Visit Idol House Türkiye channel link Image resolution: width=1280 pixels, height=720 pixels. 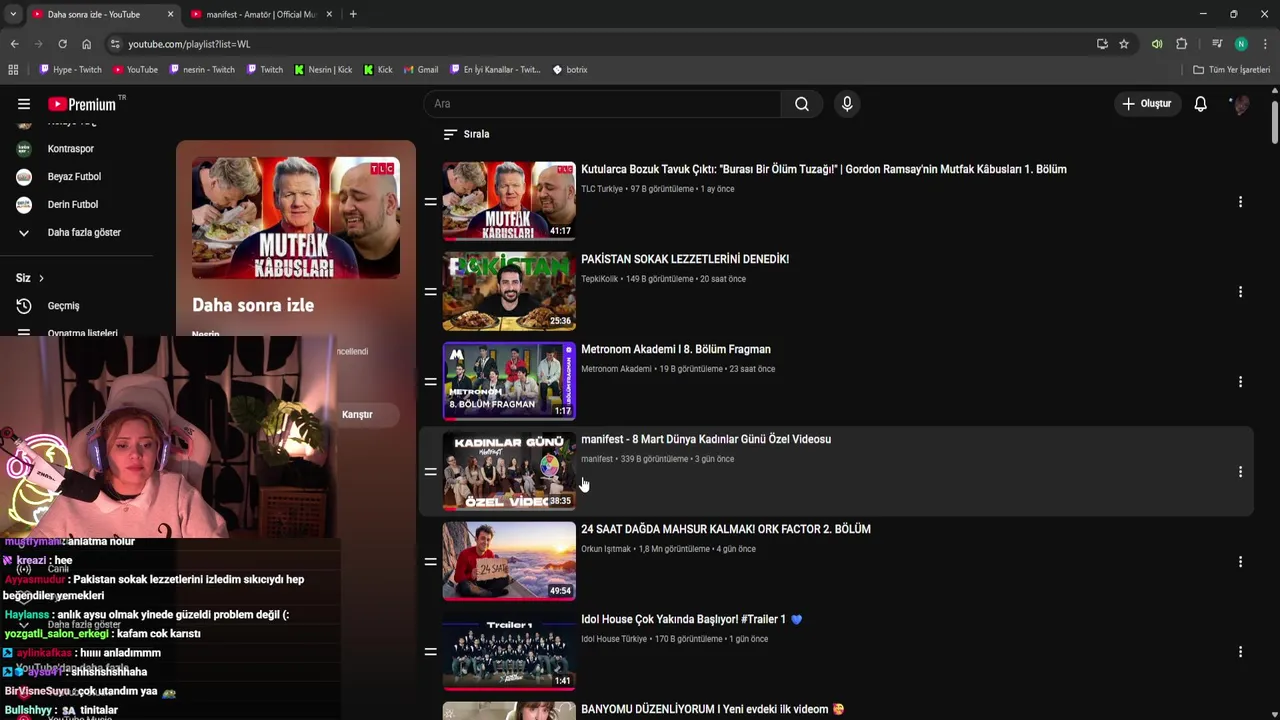coord(614,639)
